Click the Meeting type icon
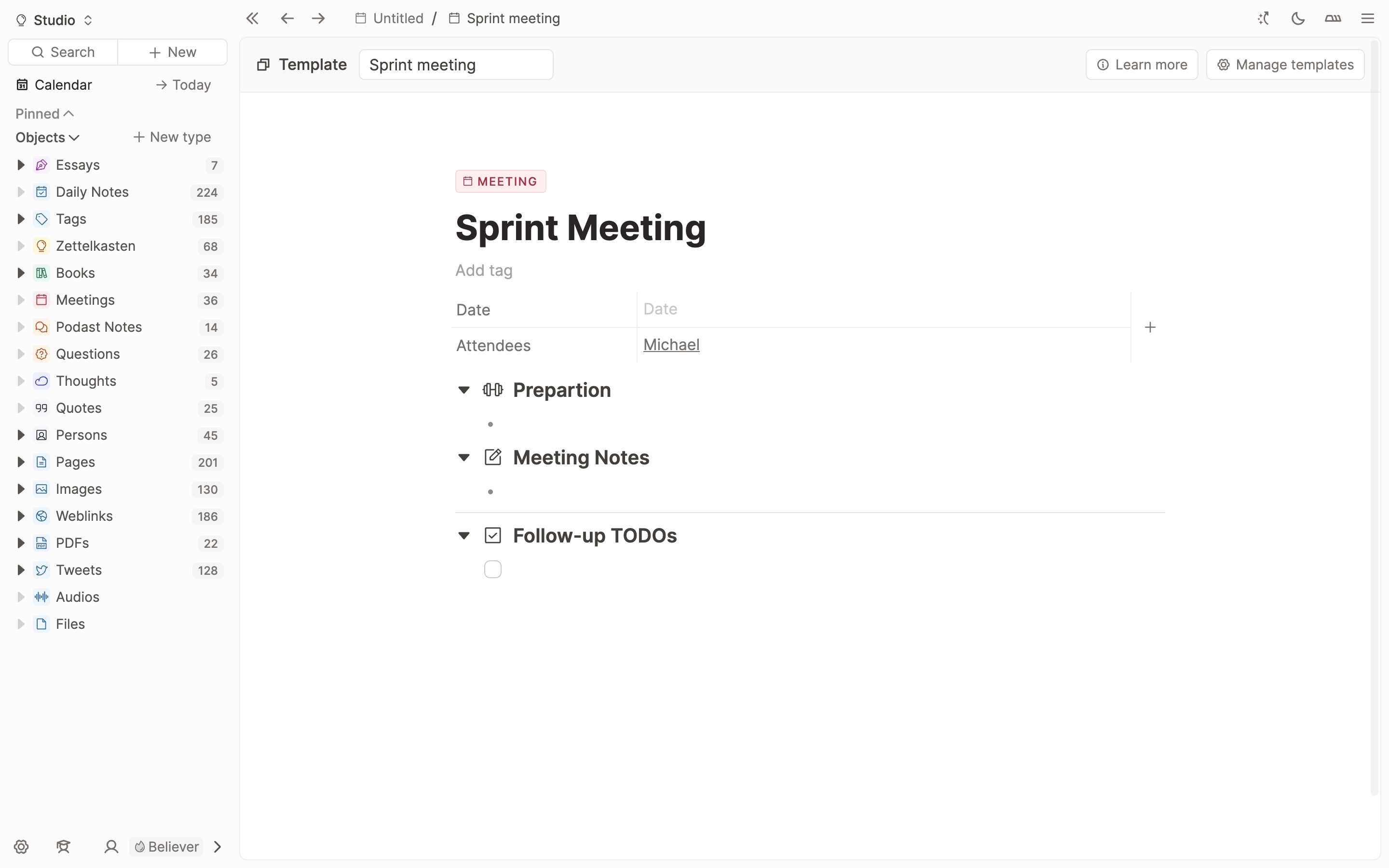Image resolution: width=1389 pixels, height=868 pixels. click(467, 181)
